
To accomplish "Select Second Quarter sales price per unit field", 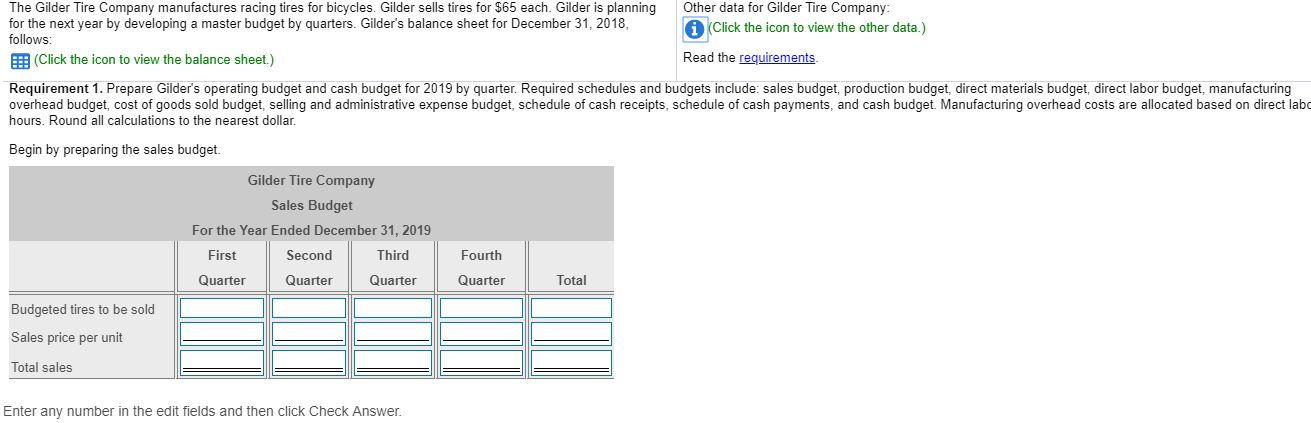I will pyautogui.click(x=309, y=333).
